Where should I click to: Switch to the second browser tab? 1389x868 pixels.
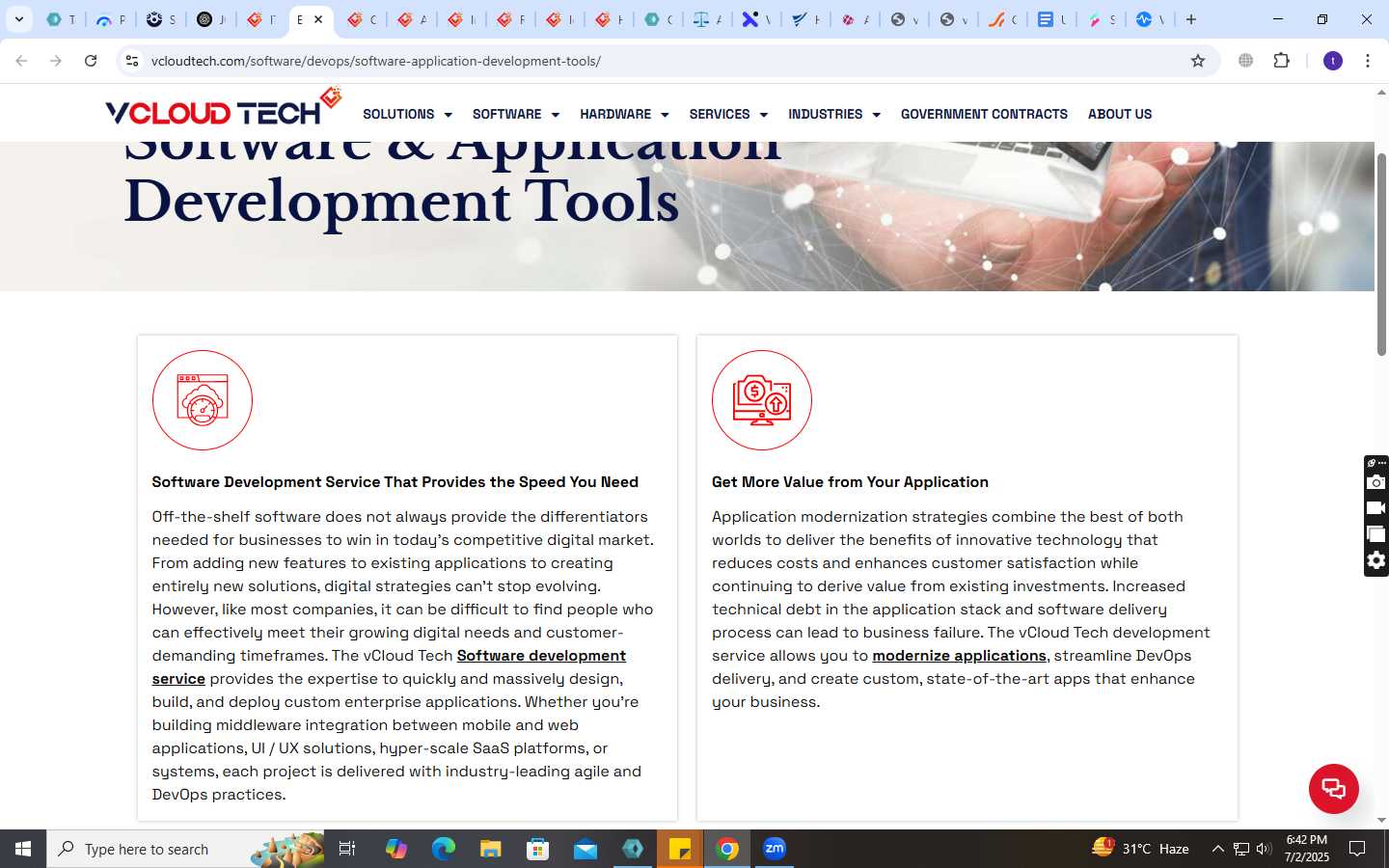click(111, 19)
